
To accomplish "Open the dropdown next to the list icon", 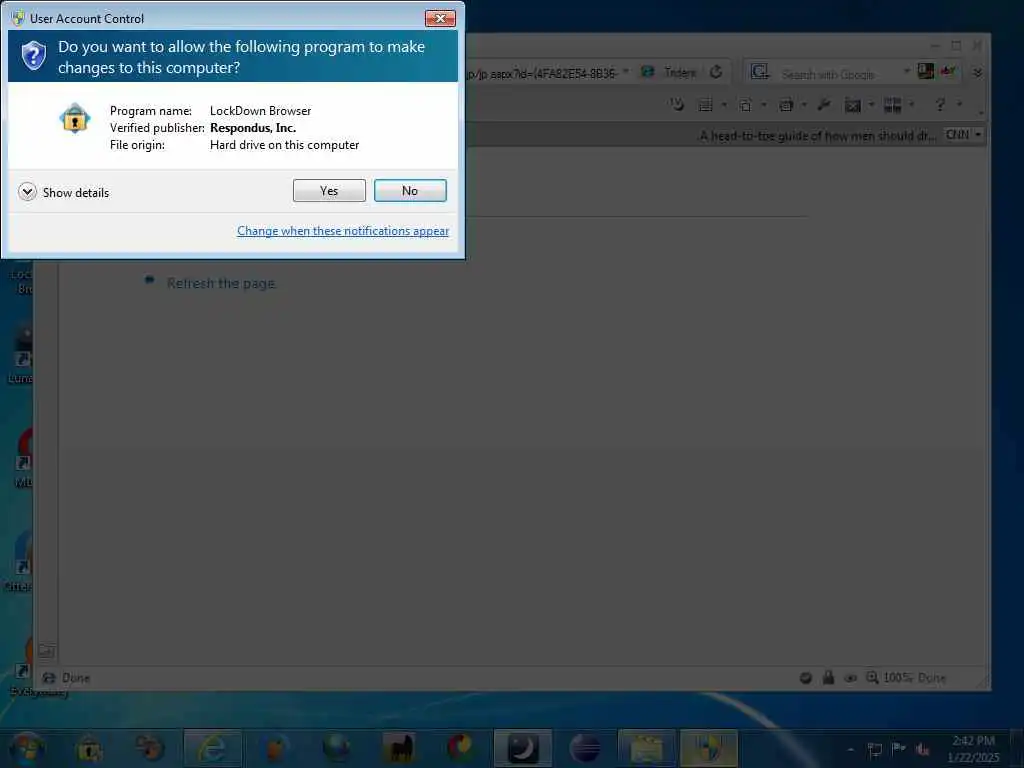I will click(724, 104).
